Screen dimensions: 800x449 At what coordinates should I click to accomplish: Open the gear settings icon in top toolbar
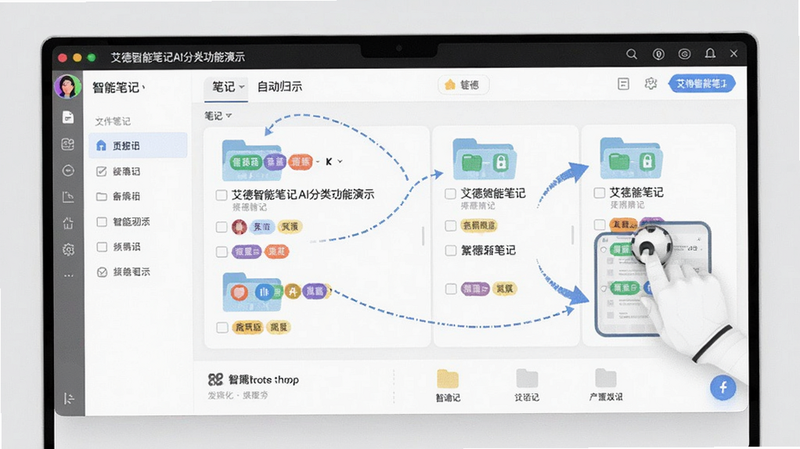pos(651,84)
